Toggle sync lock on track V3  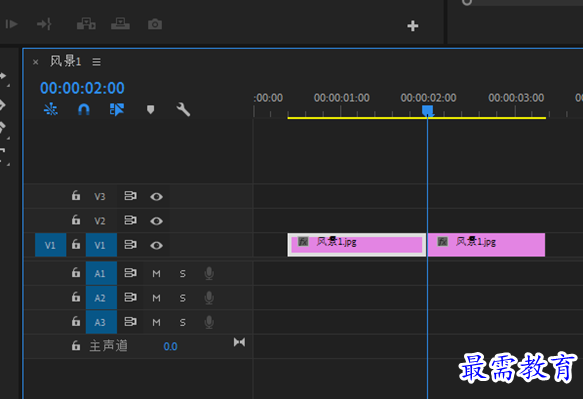(130, 196)
